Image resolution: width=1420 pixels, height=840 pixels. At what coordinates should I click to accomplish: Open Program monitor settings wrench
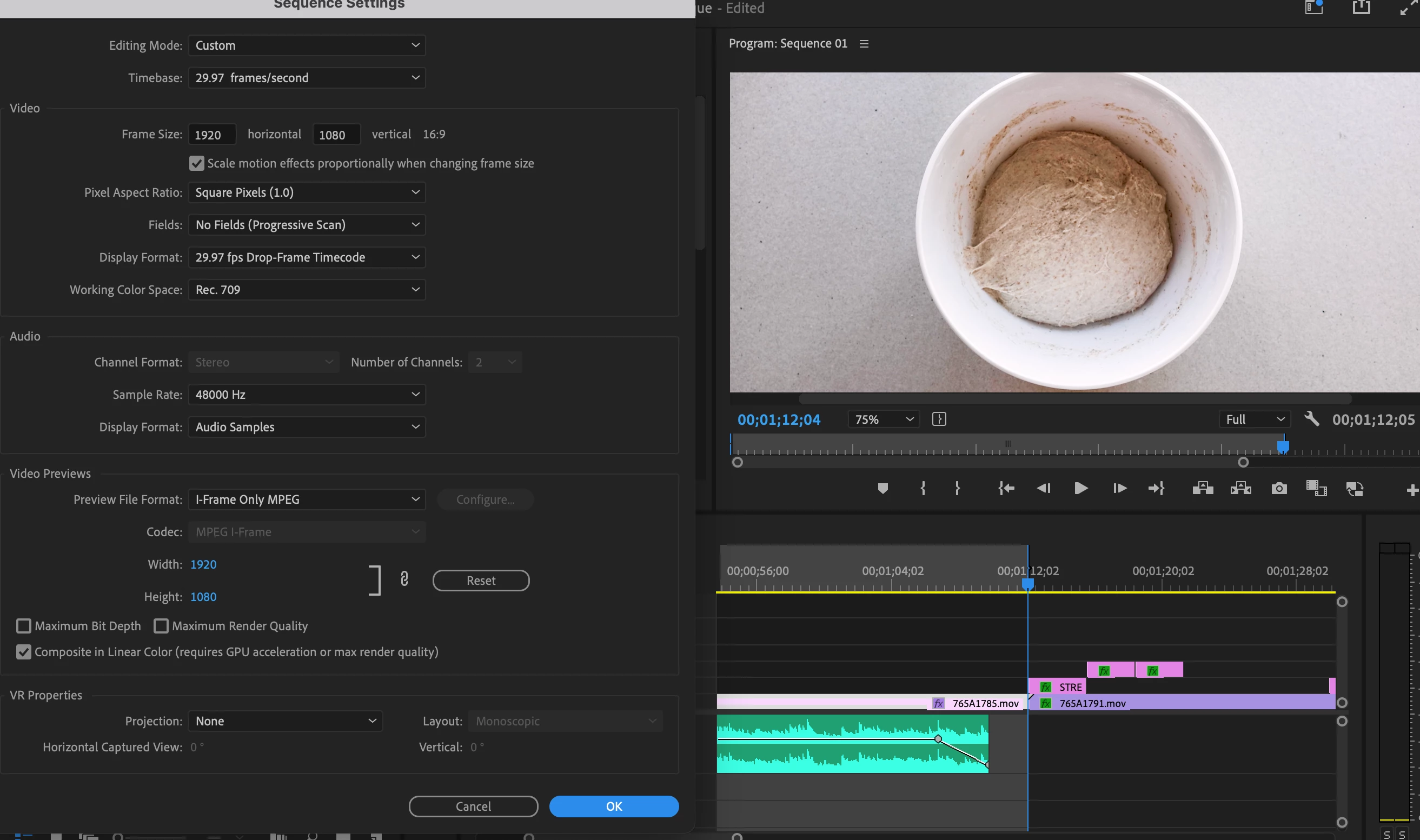pyautogui.click(x=1311, y=419)
